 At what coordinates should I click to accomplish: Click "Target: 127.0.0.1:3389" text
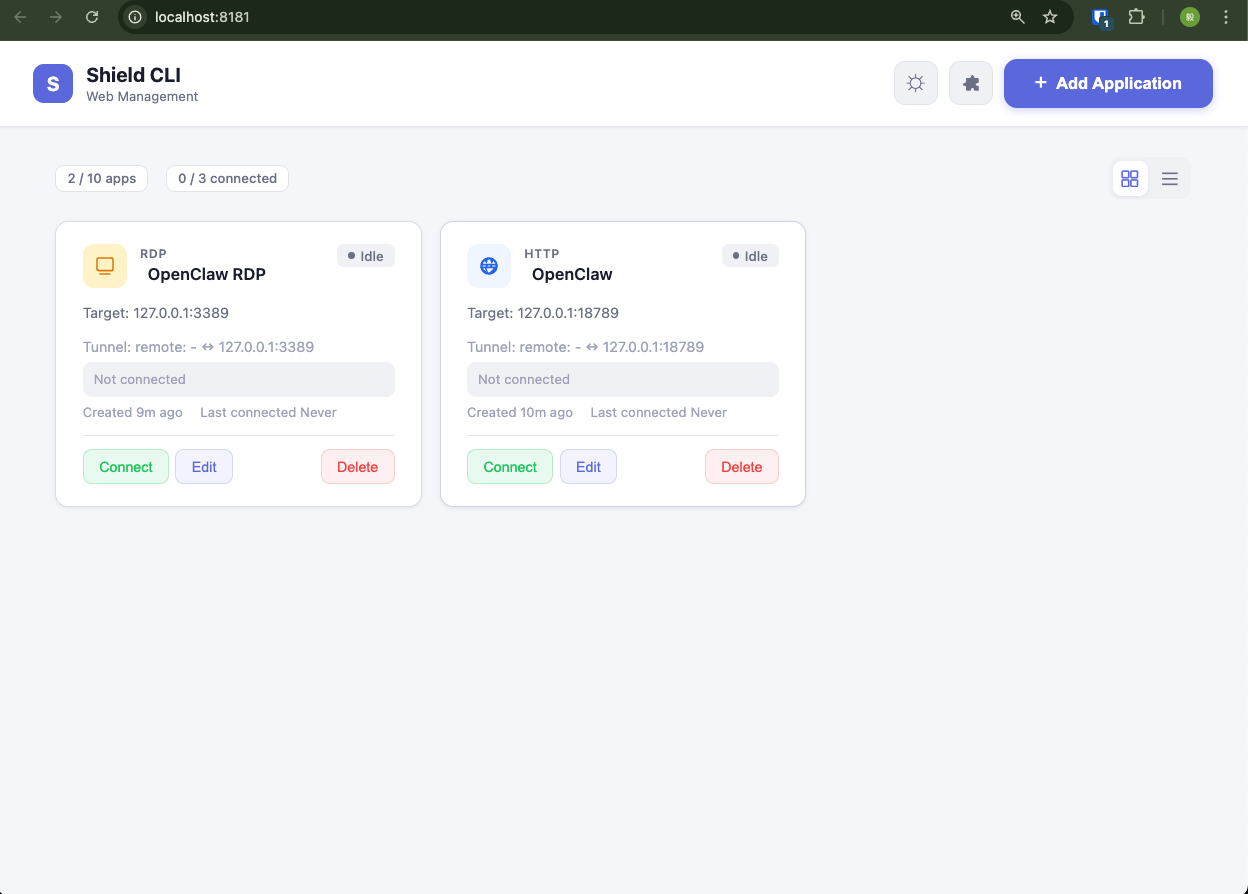tap(156, 313)
